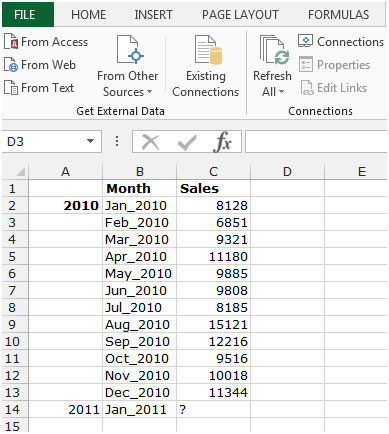Select the cell containing the question mark
Image resolution: width=389 pixels, height=434 pixels.
tap(213, 409)
